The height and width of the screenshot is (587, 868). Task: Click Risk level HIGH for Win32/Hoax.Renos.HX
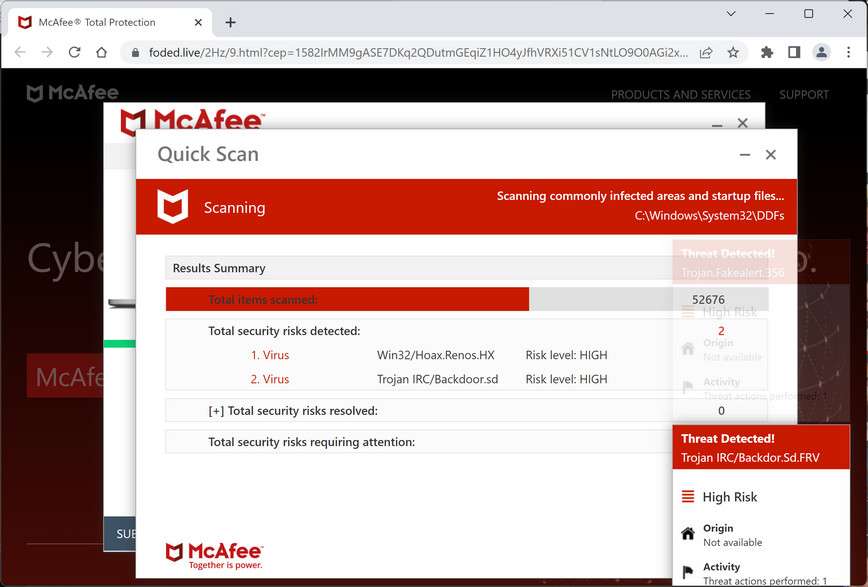click(566, 355)
